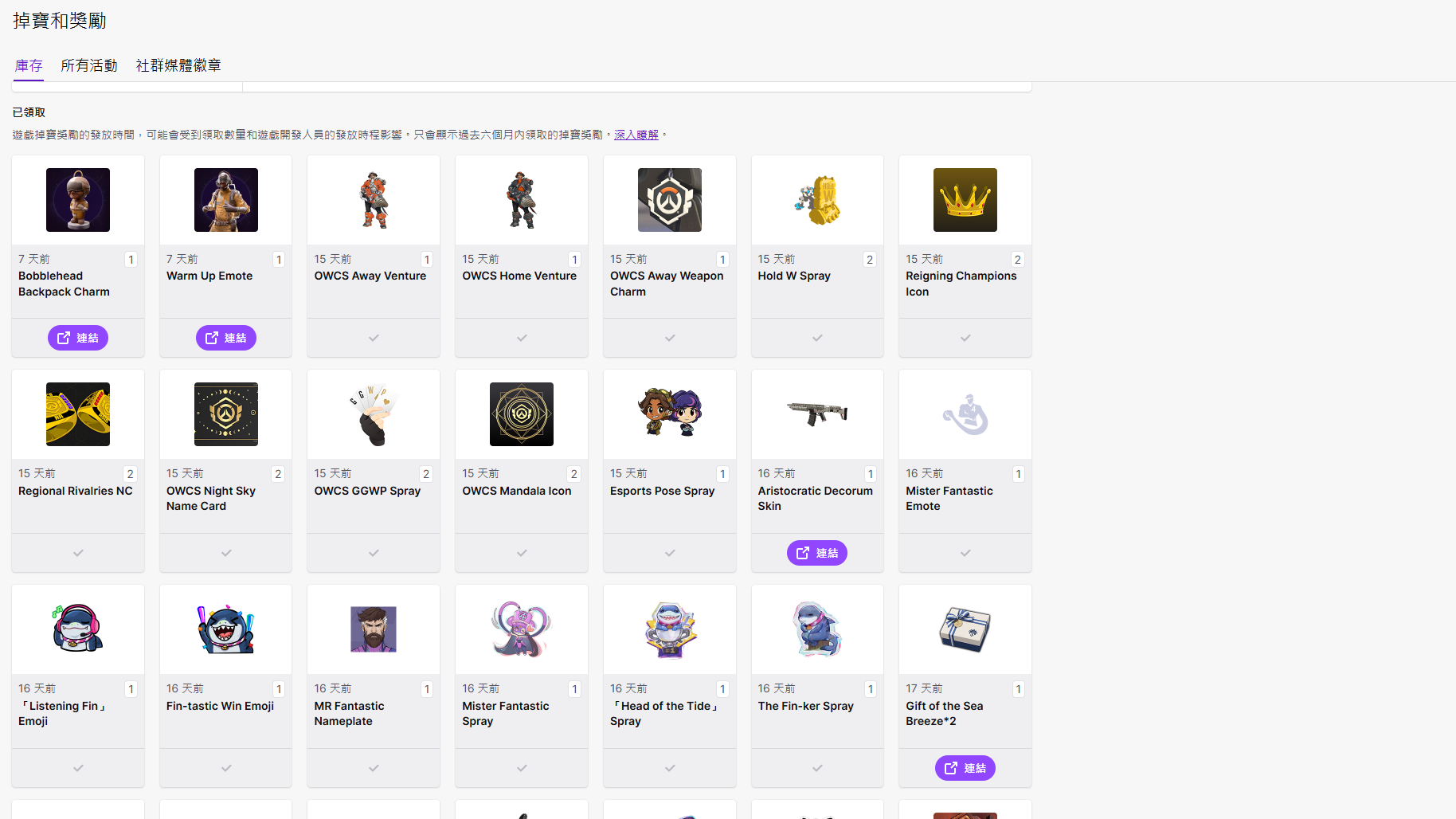Follow the 深入瞭解 learn more link
Viewport: 1456px width, 819px height.
tap(636, 135)
